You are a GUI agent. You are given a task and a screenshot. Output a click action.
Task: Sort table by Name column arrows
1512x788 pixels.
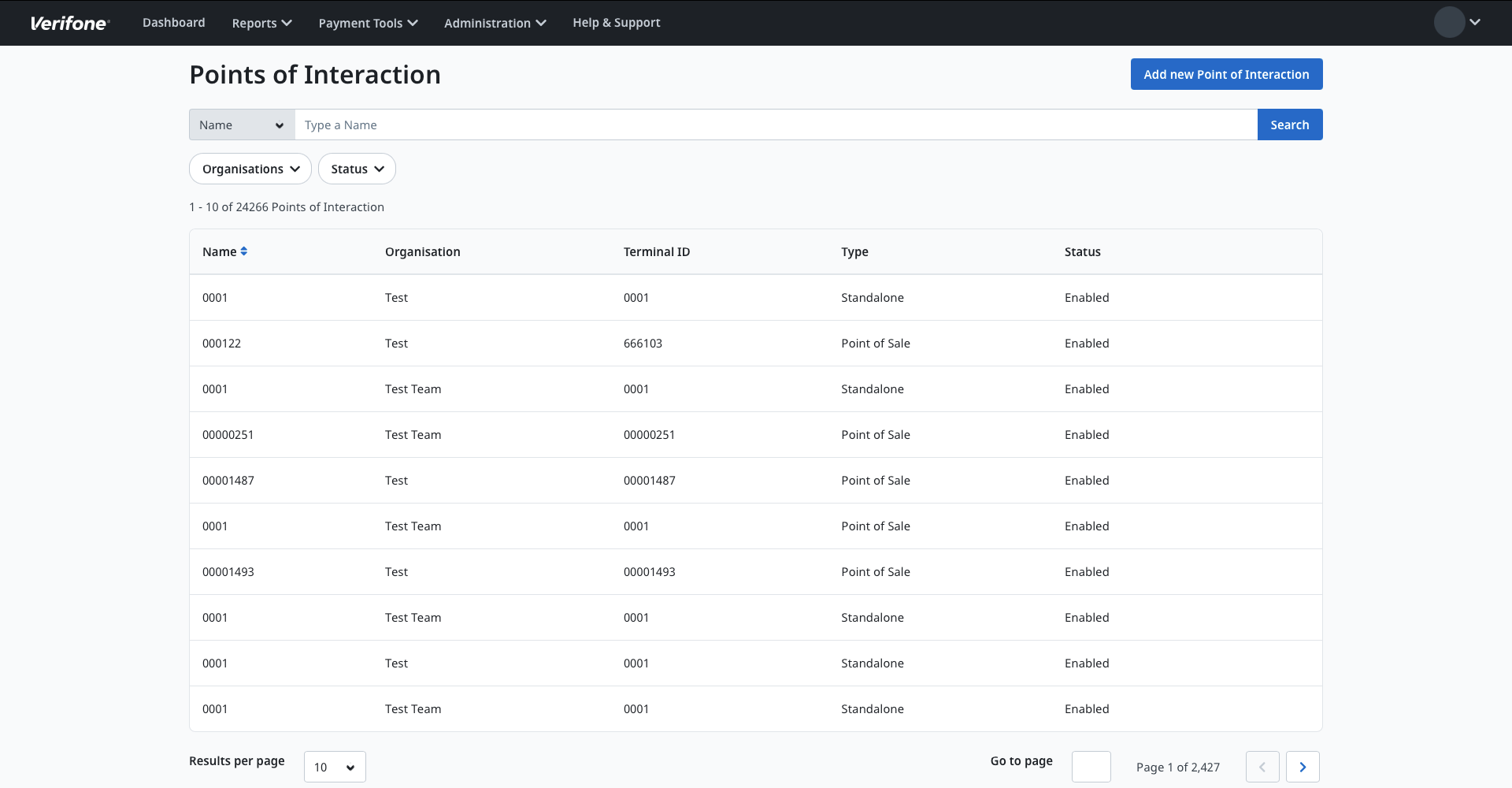click(244, 251)
